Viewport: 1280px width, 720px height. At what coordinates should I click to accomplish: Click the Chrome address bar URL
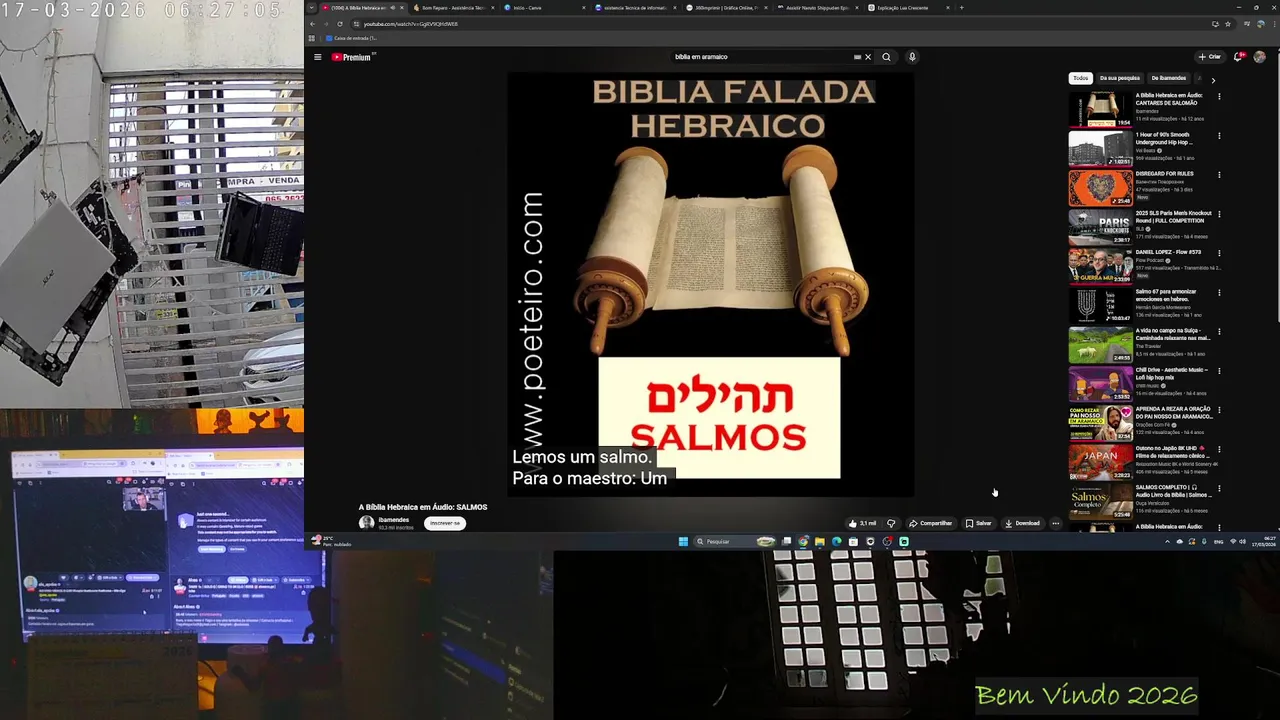[x=410, y=24]
